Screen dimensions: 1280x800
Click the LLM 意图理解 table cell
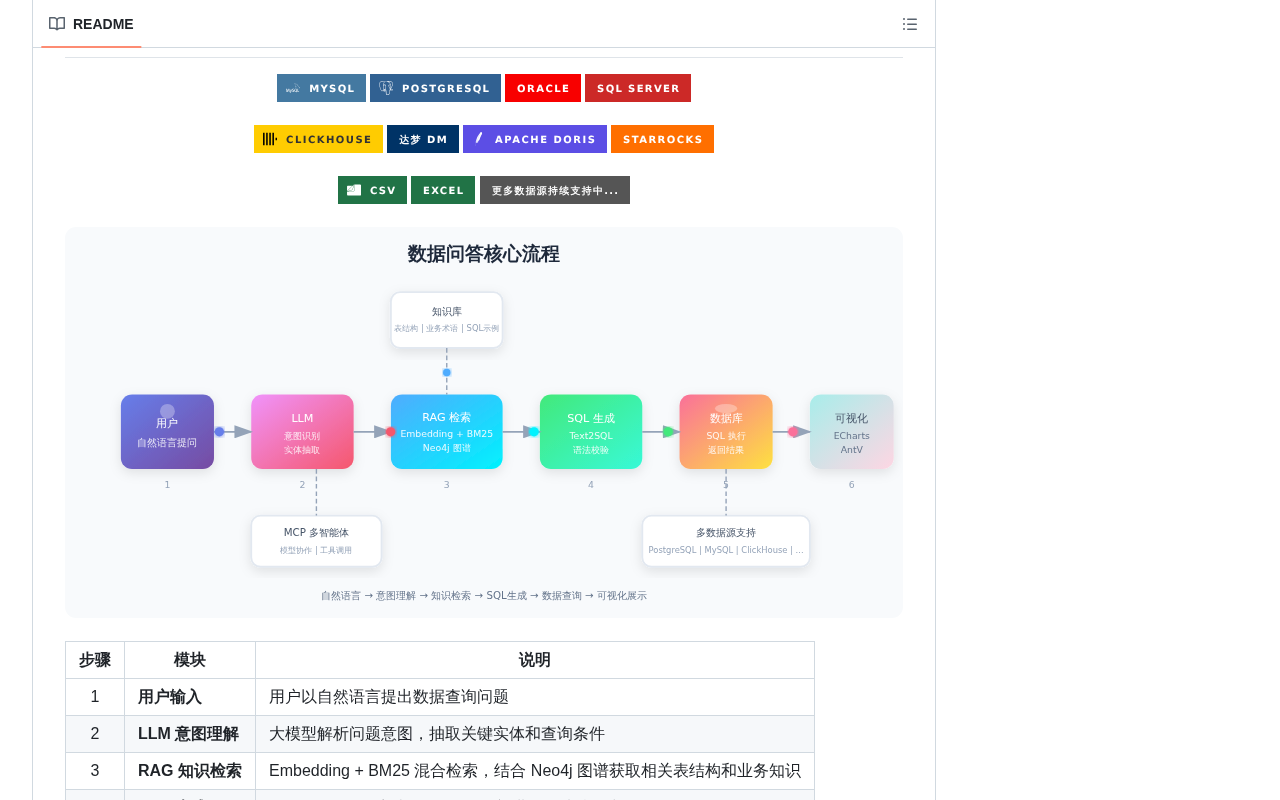point(190,734)
